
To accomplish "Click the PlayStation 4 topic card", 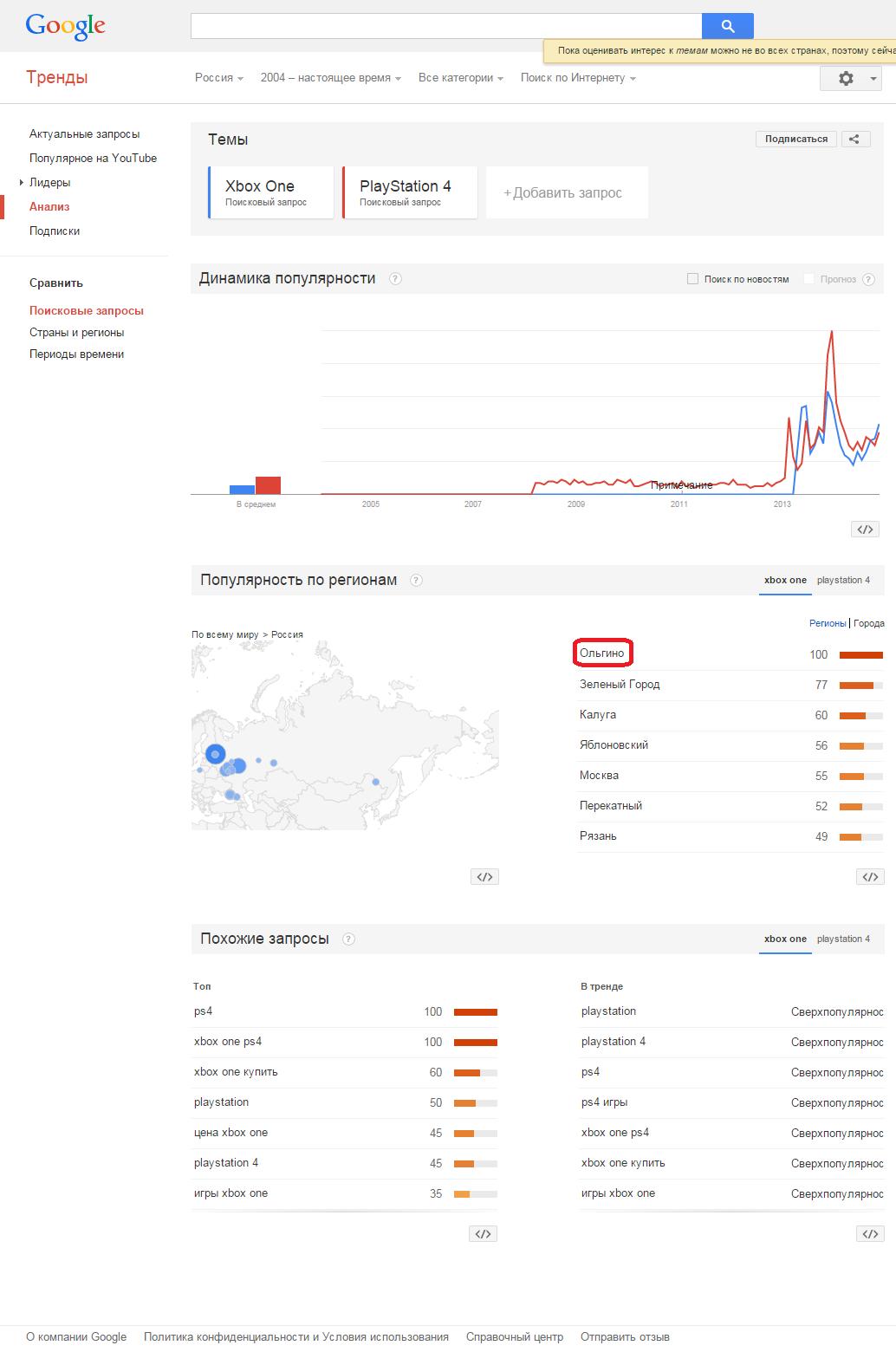I will pyautogui.click(x=410, y=192).
